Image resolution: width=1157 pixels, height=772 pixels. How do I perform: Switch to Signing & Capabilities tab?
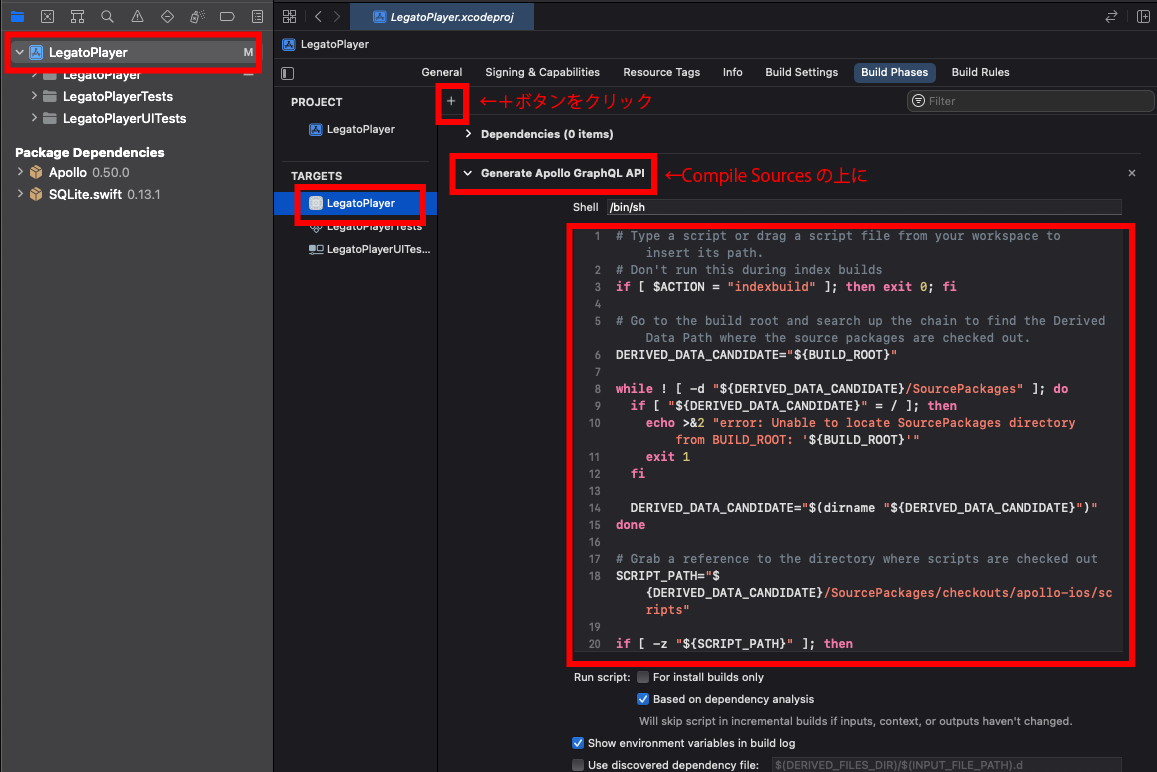click(x=542, y=72)
